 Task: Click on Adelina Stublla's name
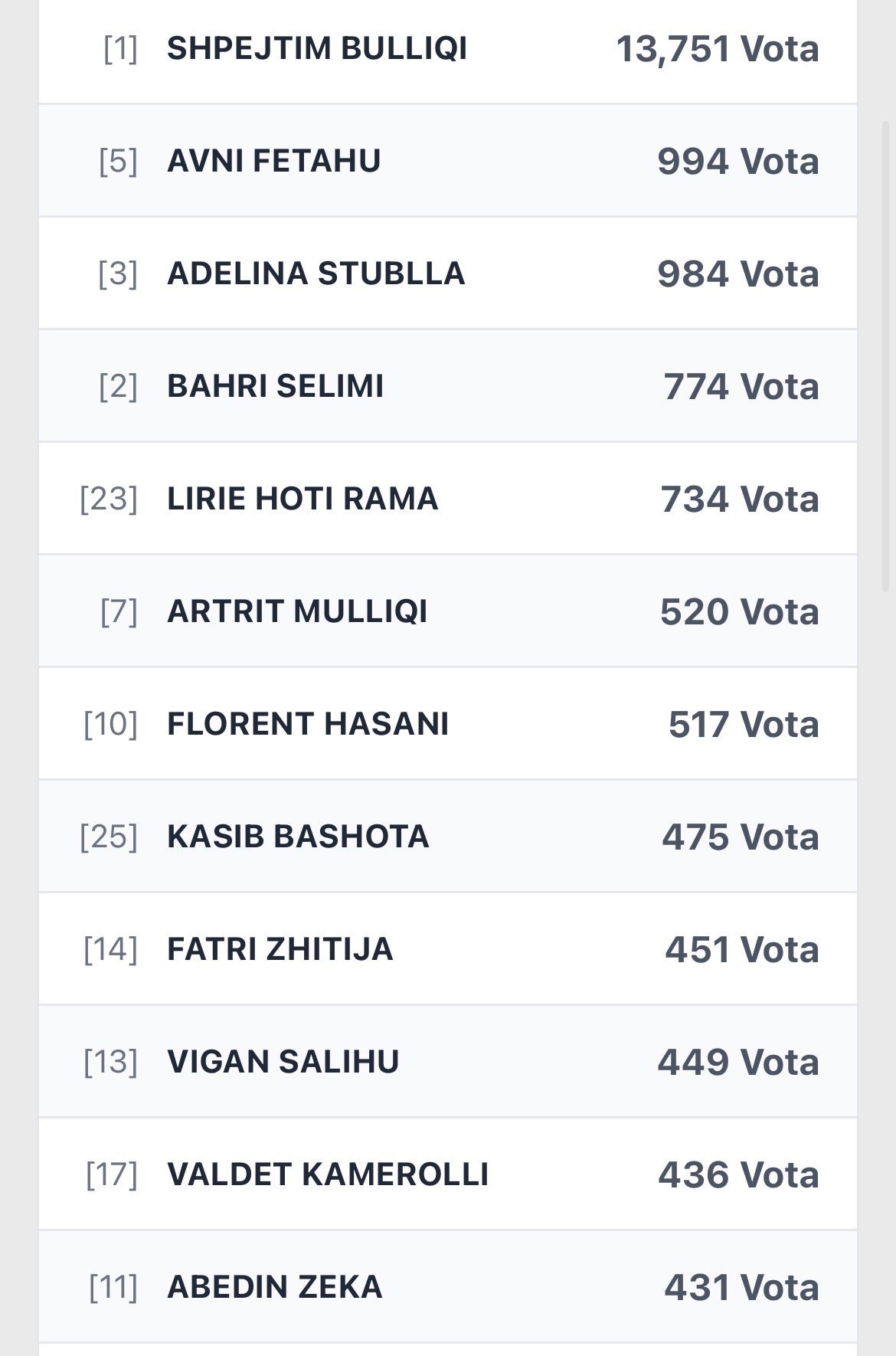[x=316, y=274]
